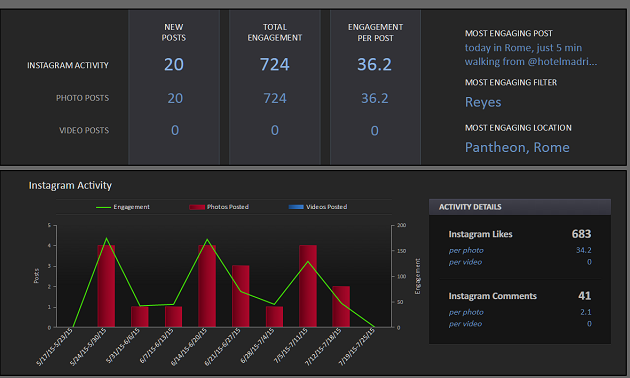Click the MOST ENGAGING POST heading
The width and height of the screenshot is (630, 378).
(509, 33)
